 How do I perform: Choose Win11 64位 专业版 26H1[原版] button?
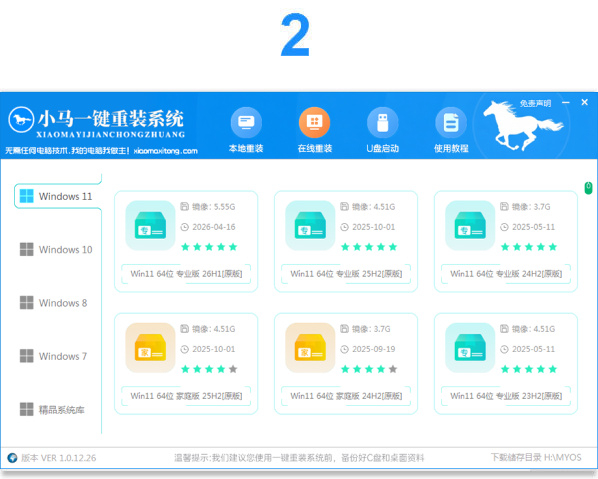coord(186,274)
